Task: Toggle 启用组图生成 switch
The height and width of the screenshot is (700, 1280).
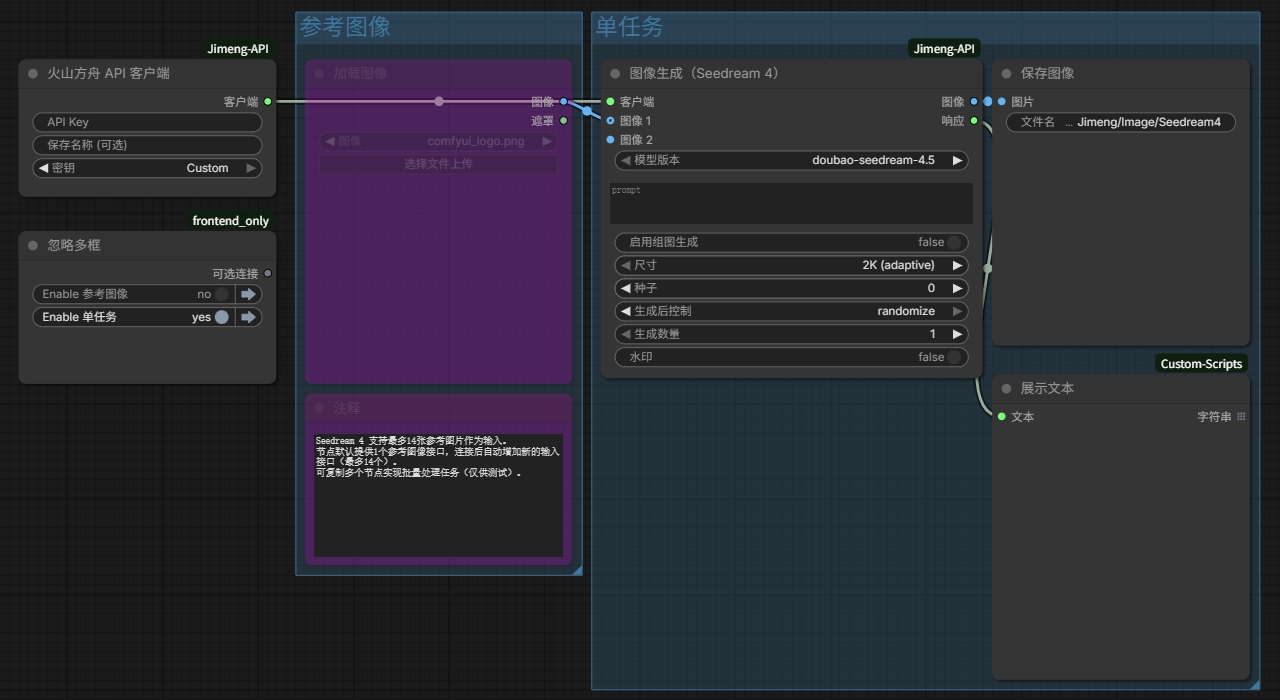Action: 956,242
